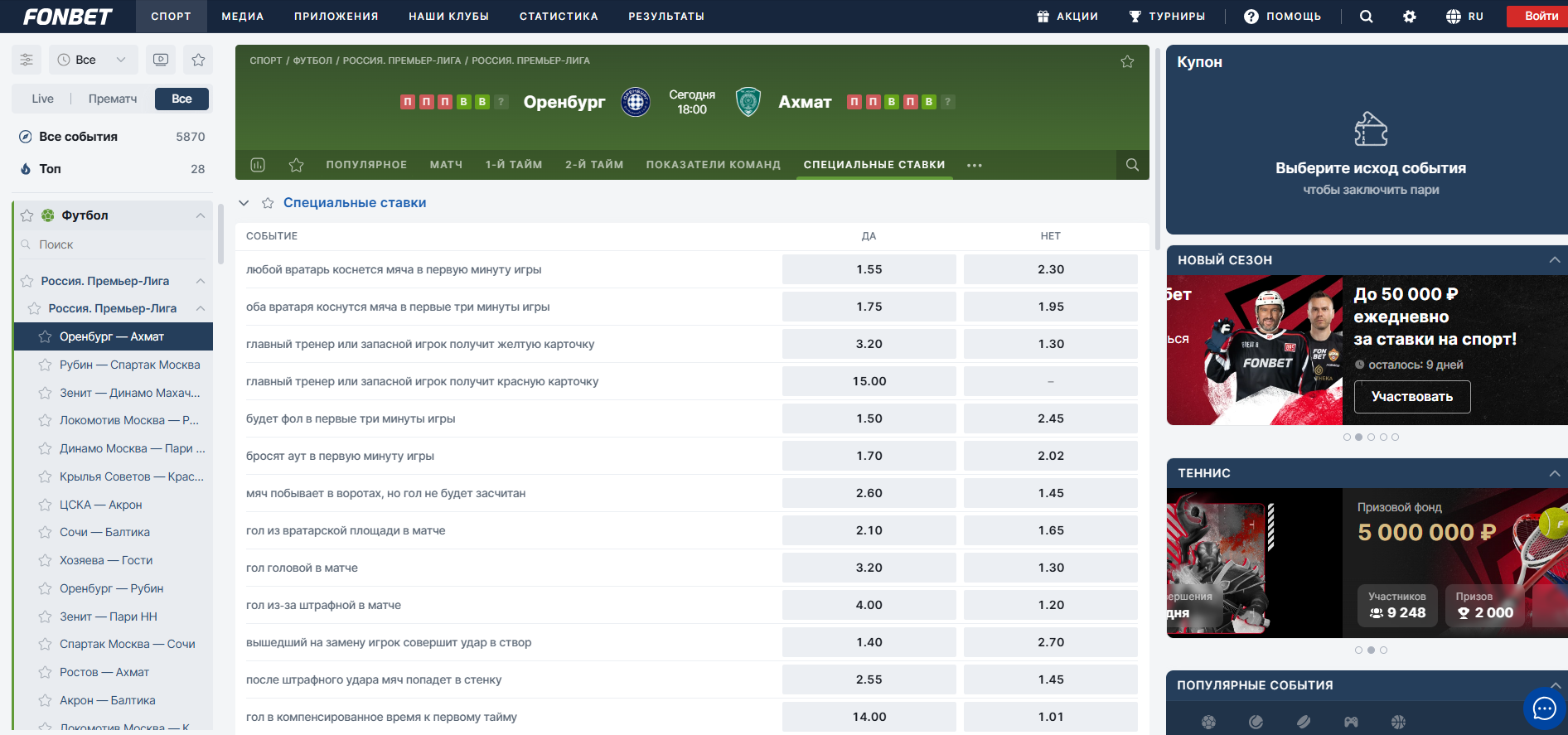Click the video broadcast filter icon
The height and width of the screenshot is (735, 1568).
pos(161,60)
